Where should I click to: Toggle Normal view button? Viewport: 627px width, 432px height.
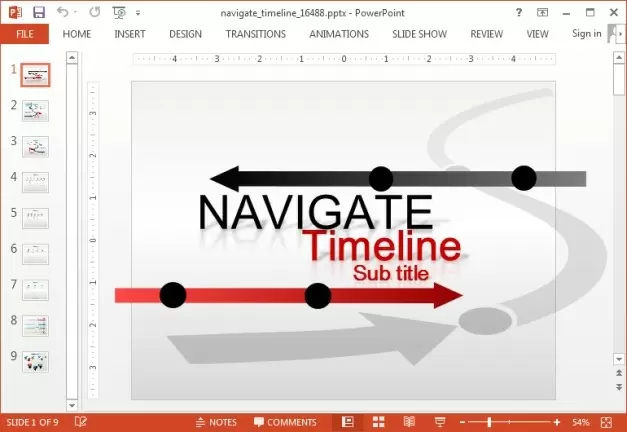[x=348, y=422]
